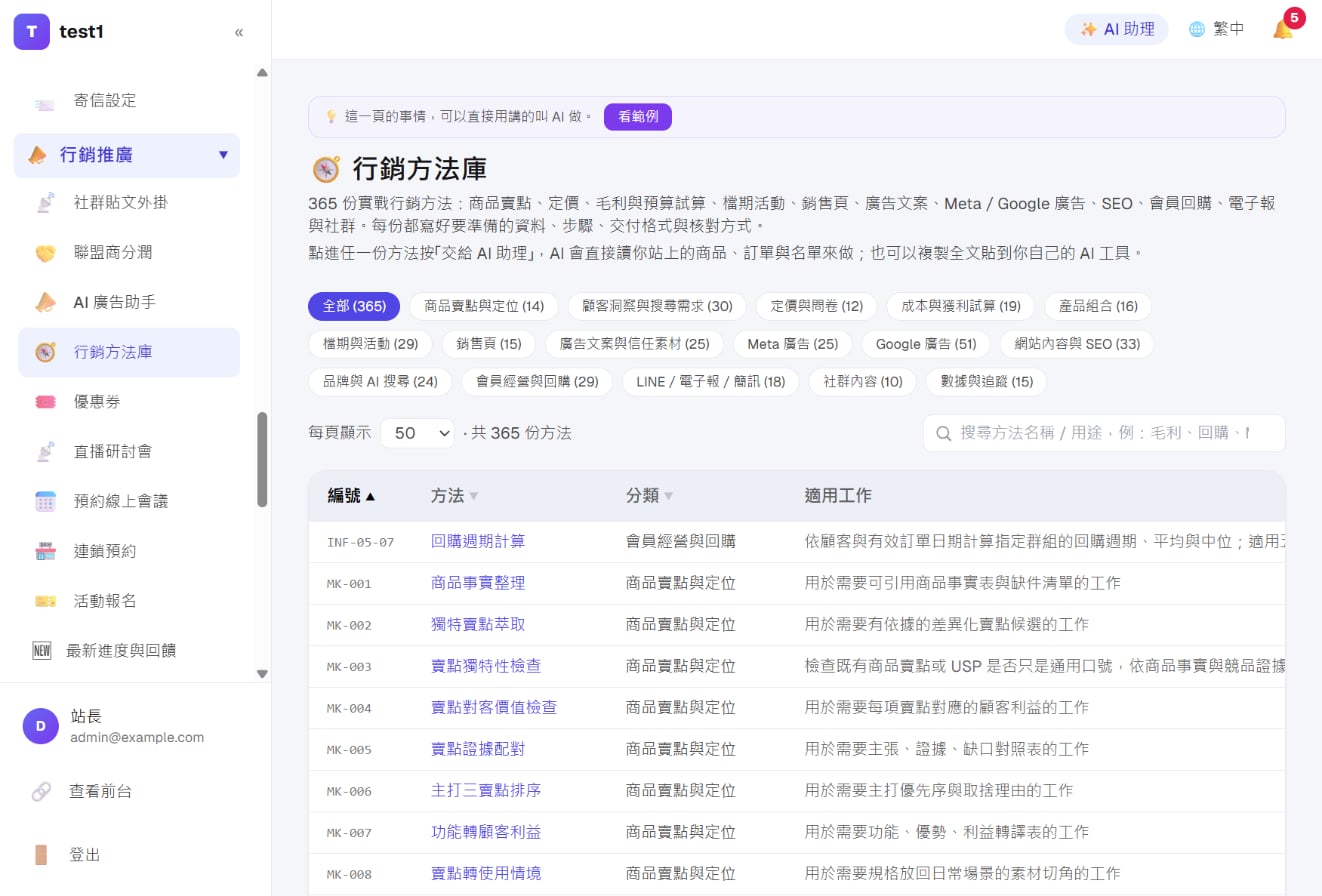The image size is (1322, 896).
Task: Click the magnifier icon in search box
Action: tap(943, 434)
